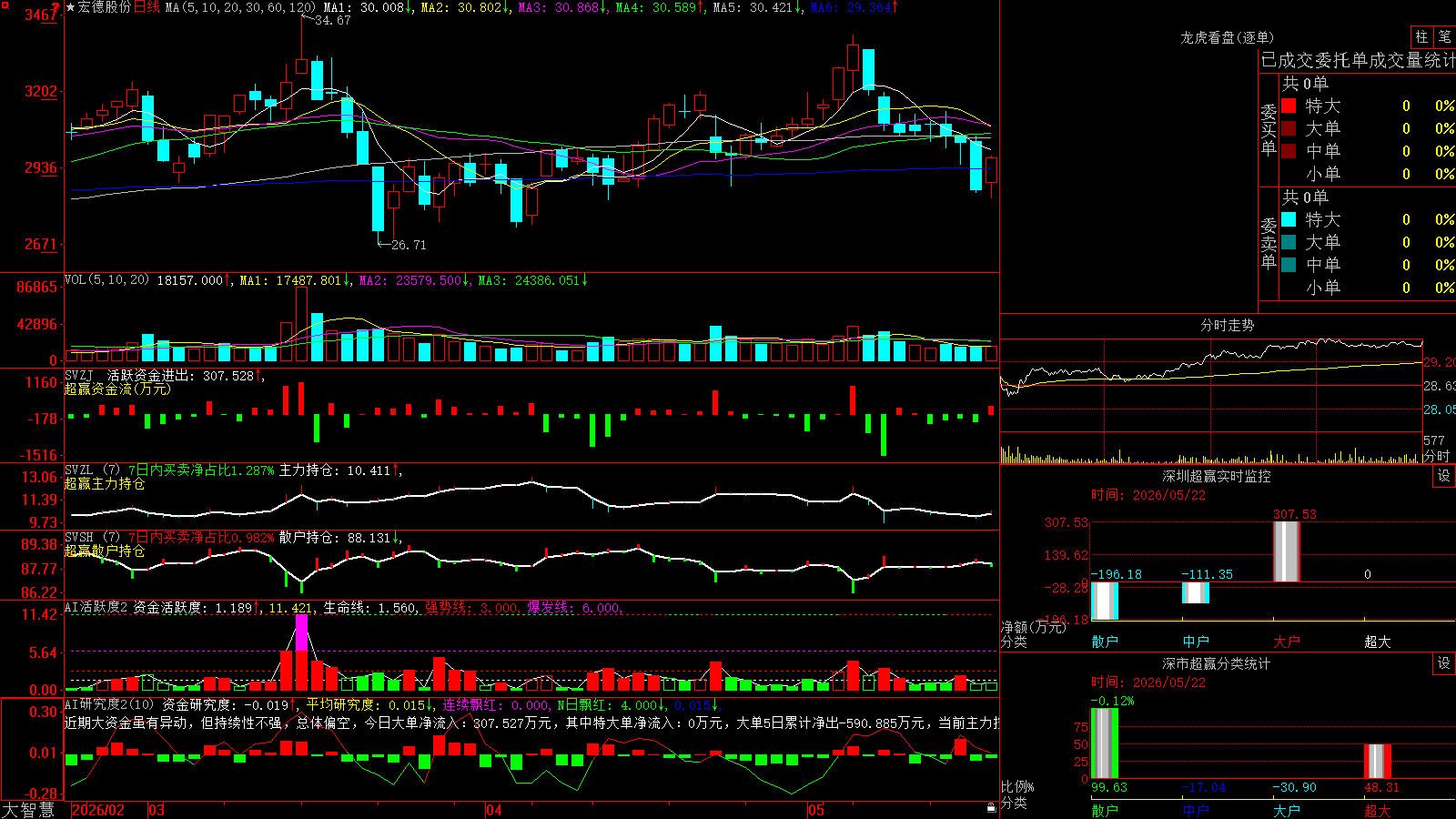The height and width of the screenshot is (819, 1456).
Task: Click the teal 中单 sell-order swatch
Action: 1289,265
